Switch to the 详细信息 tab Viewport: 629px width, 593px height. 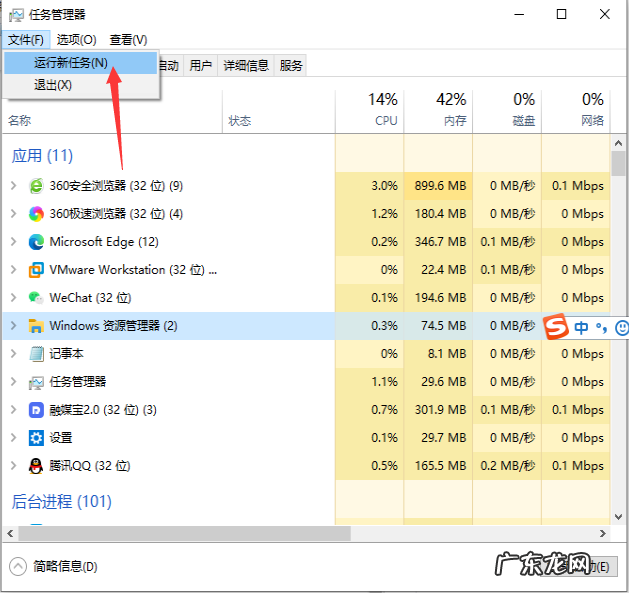click(x=246, y=65)
